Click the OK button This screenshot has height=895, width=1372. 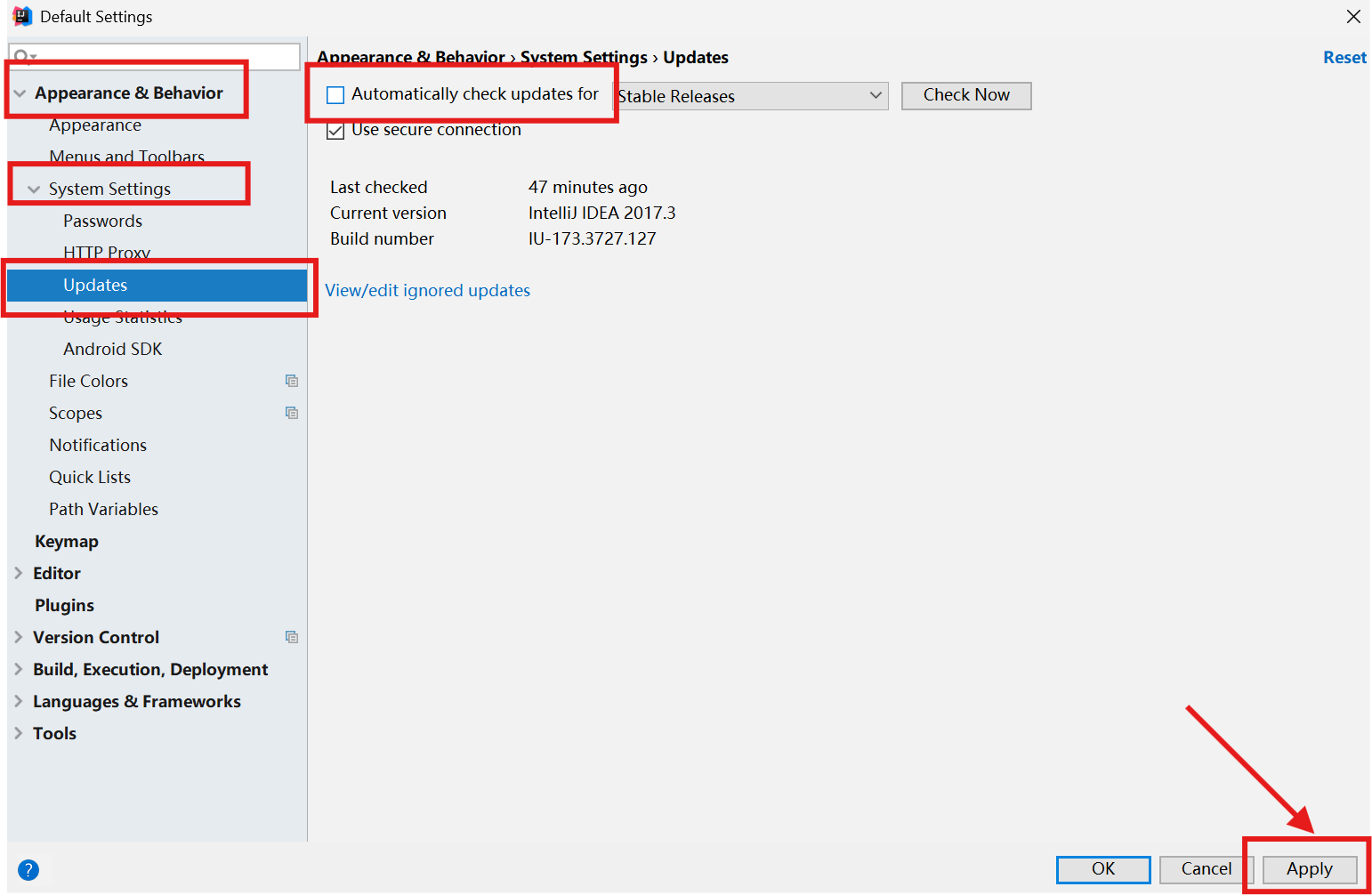pos(1103,869)
